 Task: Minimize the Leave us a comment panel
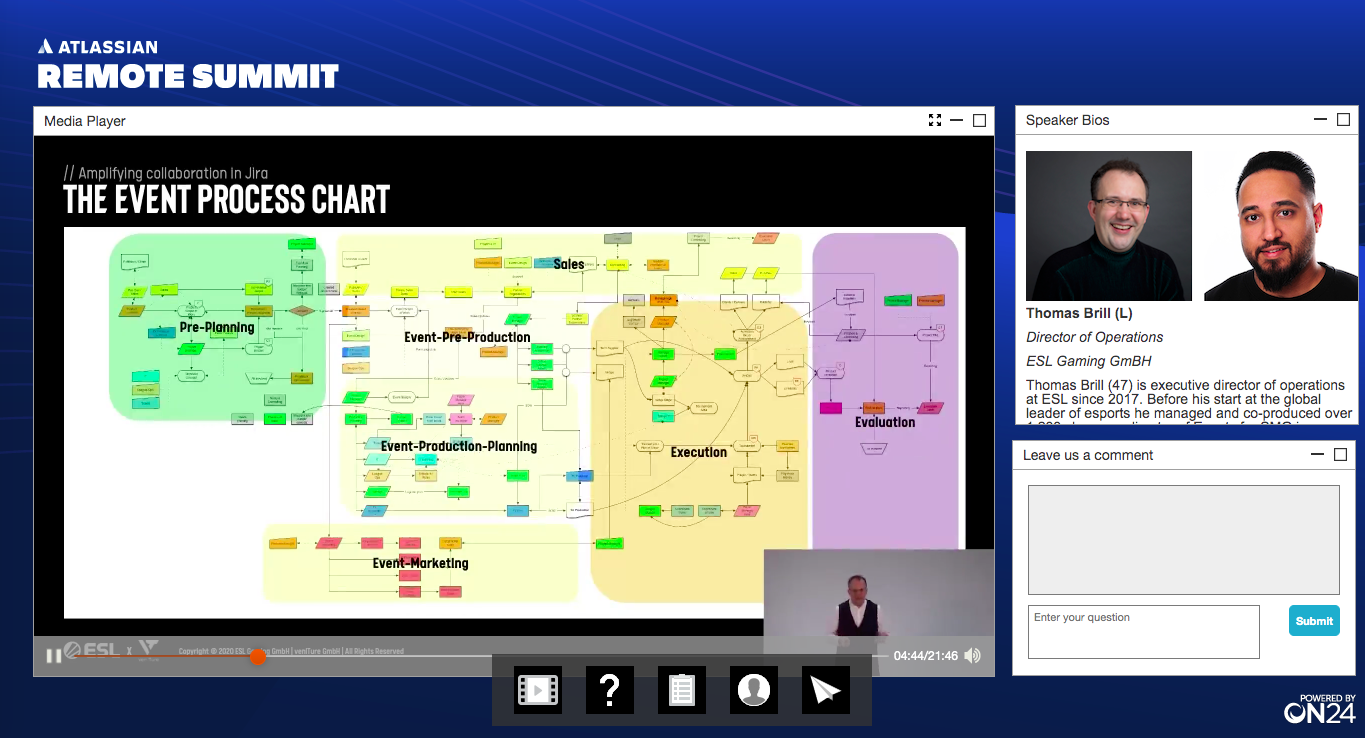click(x=1318, y=454)
